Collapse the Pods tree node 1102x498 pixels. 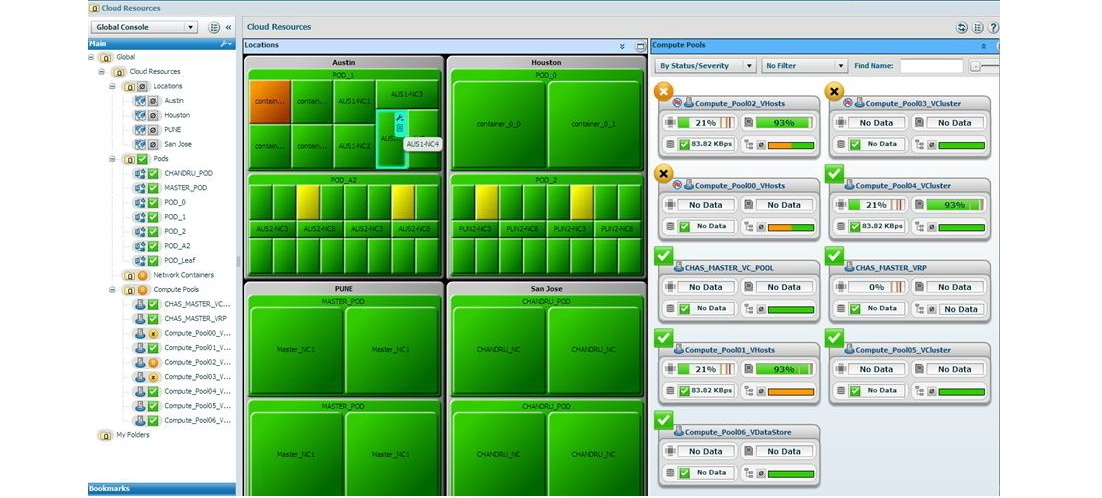[112, 159]
